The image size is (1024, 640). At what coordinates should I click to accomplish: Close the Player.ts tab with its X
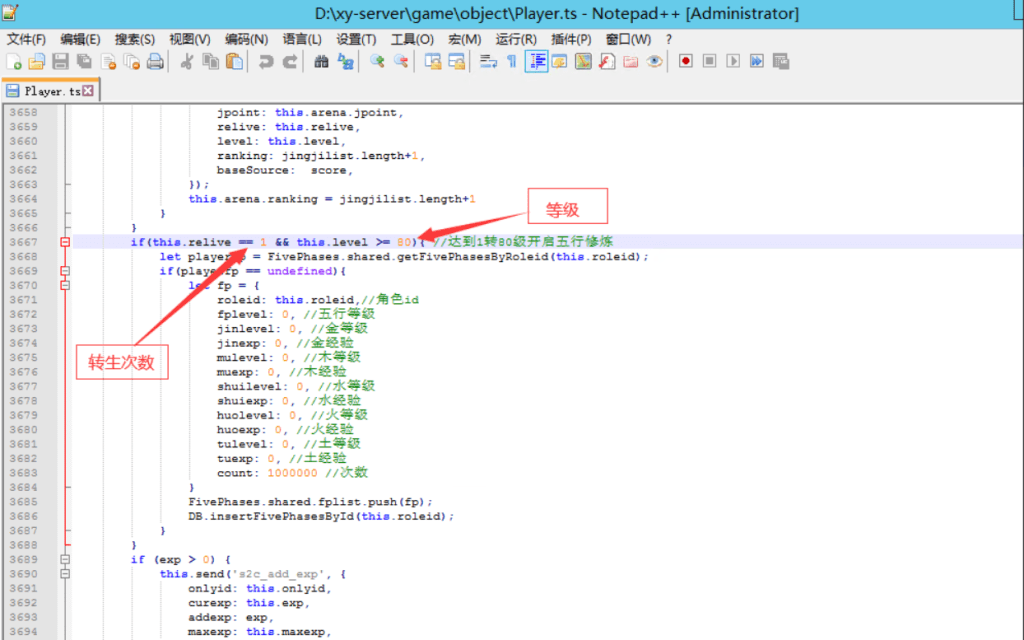point(88,90)
